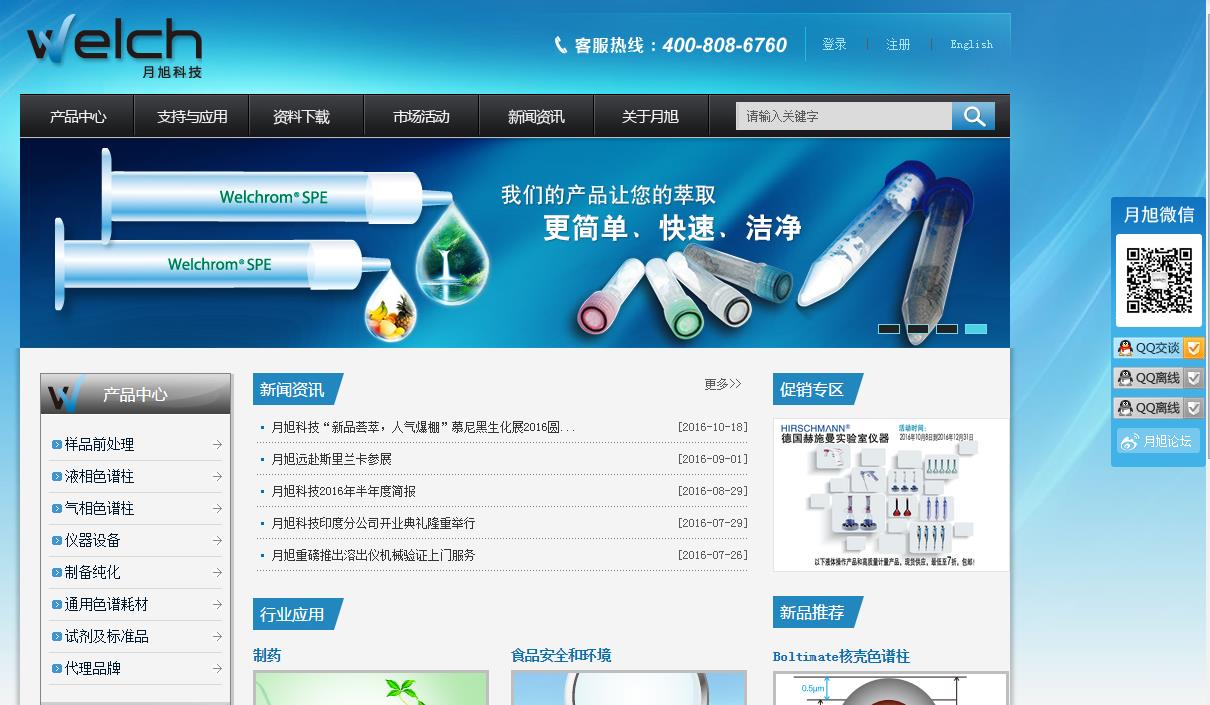Image resolution: width=1210 pixels, height=705 pixels.
Task: Click the first QQ离线 button
Action: (1158, 378)
